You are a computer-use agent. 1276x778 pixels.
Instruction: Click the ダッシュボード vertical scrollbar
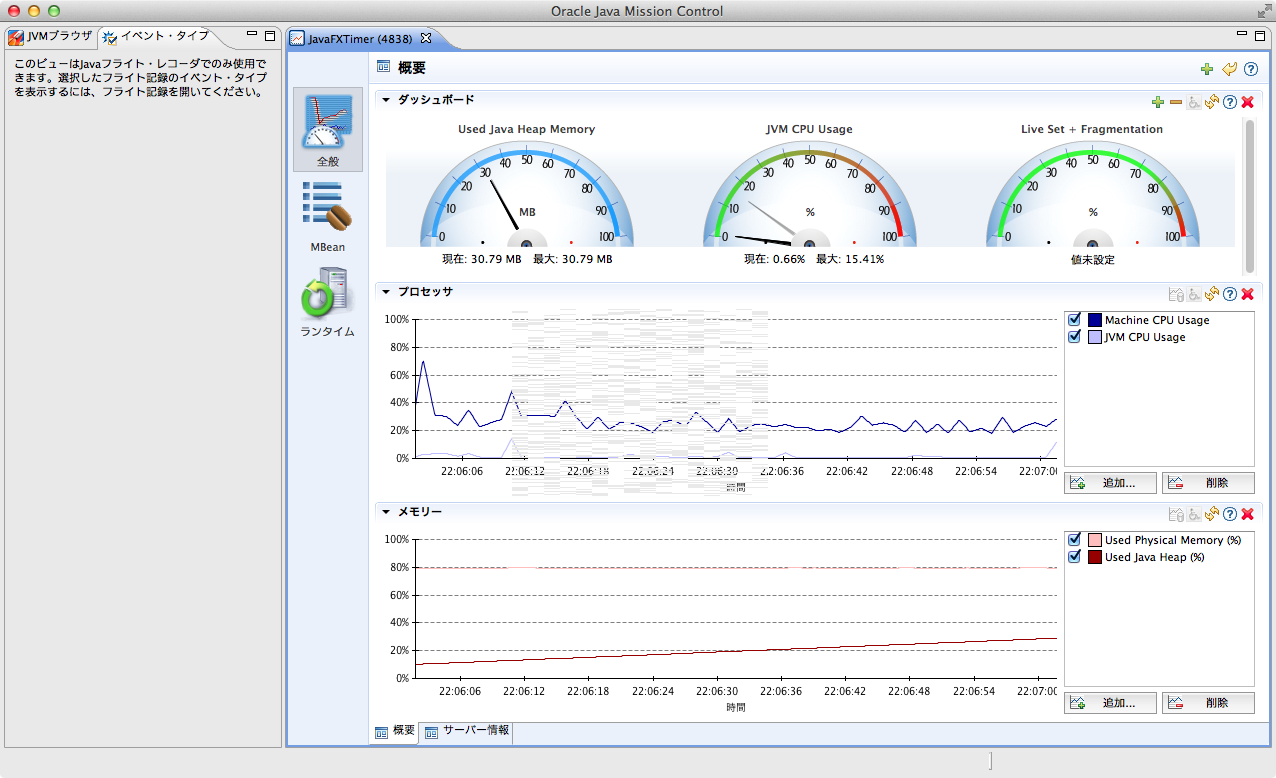click(x=1248, y=195)
